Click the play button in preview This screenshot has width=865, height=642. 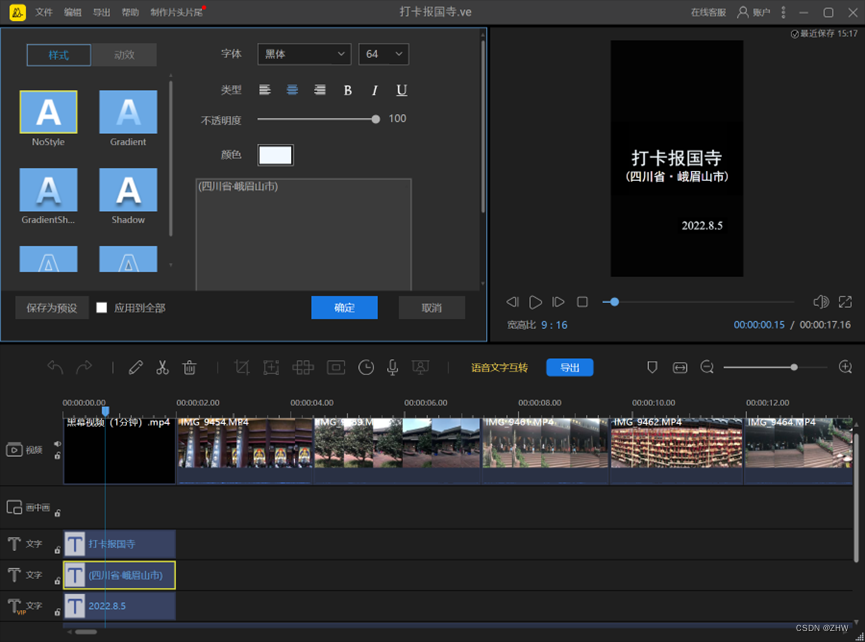pos(535,302)
